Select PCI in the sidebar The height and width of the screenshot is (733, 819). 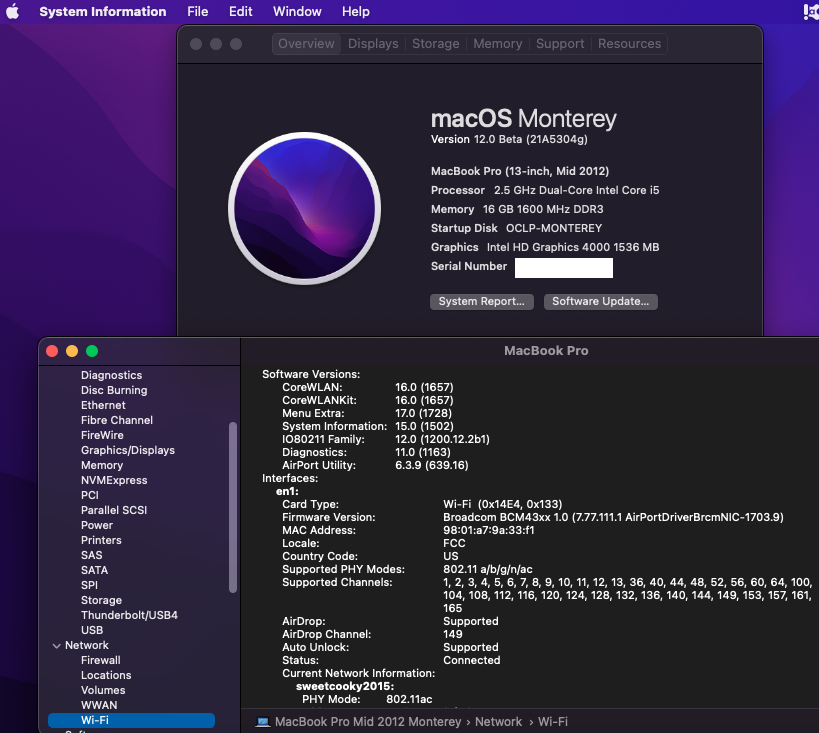(89, 495)
